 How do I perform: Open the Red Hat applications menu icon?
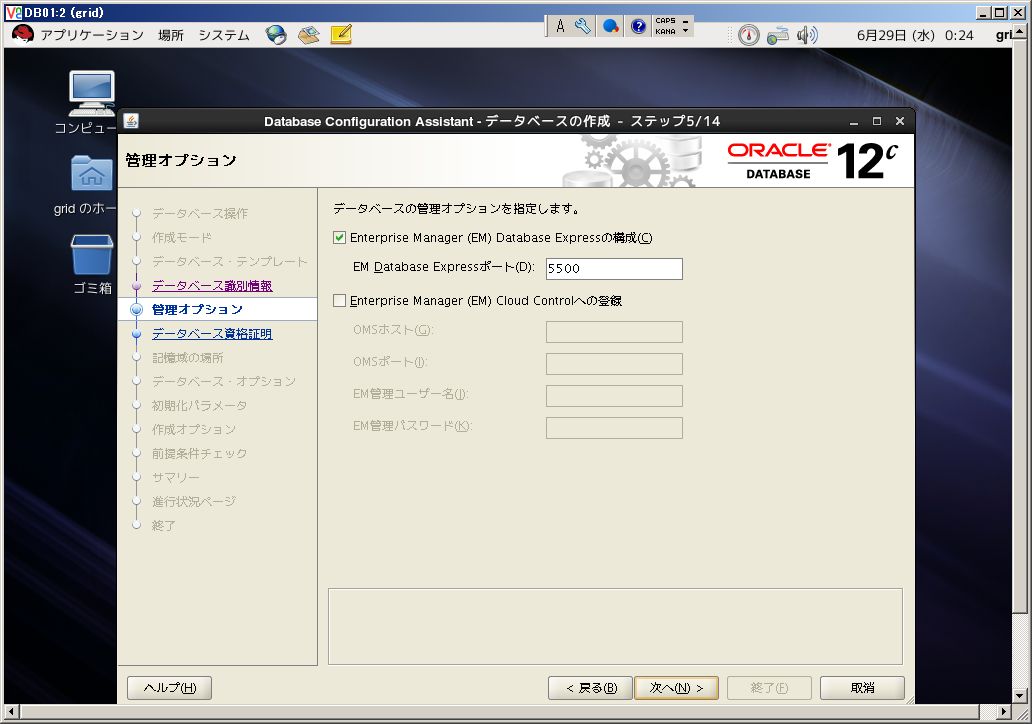click(x=22, y=34)
